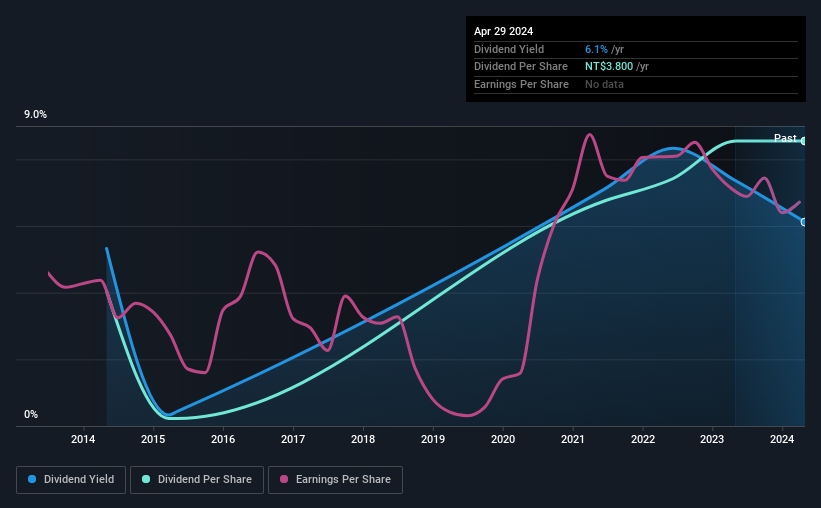The width and height of the screenshot is (821, 508).
Task: Click the Earnings Per Share tooltip row label
Action: pyautogui.click(x=521, y=84)
